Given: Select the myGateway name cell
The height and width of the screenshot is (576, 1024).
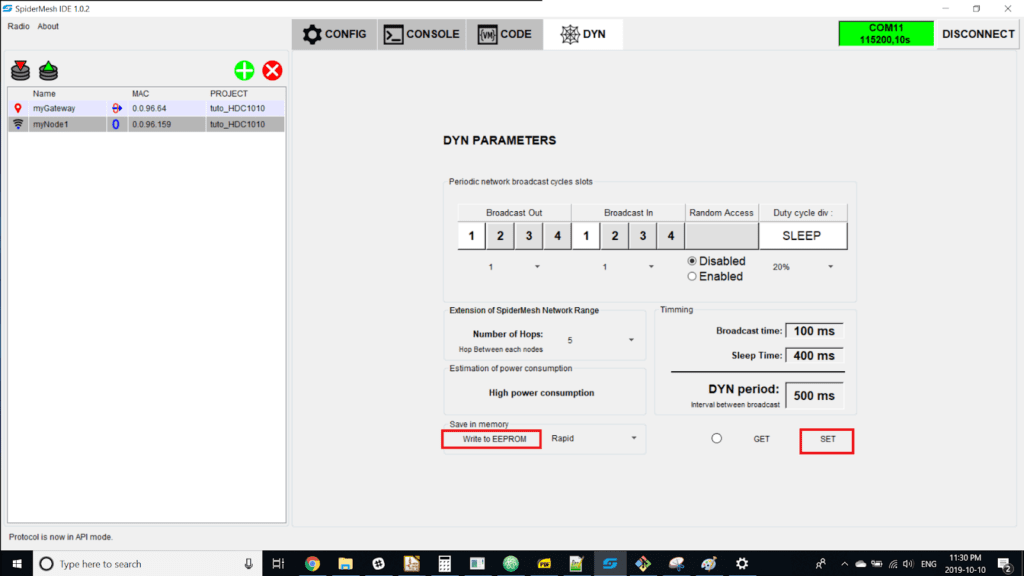Looking at the screenshot, I should pyautogui.click(x=68, y=108).
